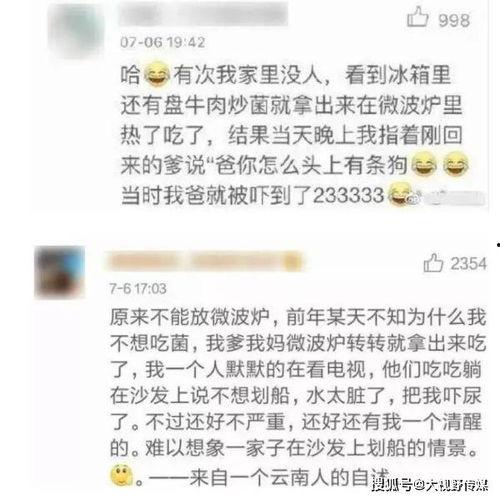This screenshot has width=500, height=499.
Task: Click the gold badge beside second username
Action: [293, 261]
